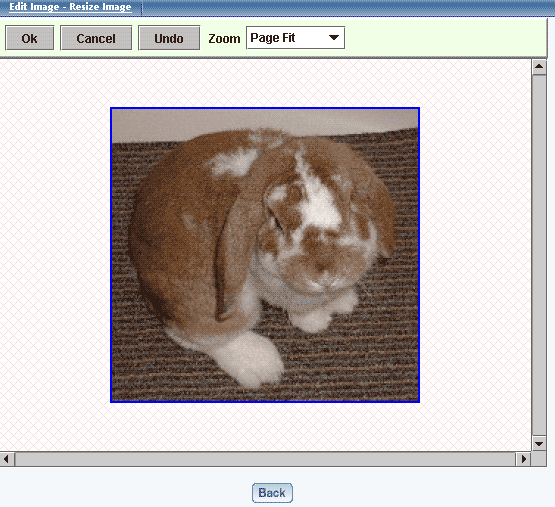
Task: Click the Zoom label text
Action: [224, 38]
